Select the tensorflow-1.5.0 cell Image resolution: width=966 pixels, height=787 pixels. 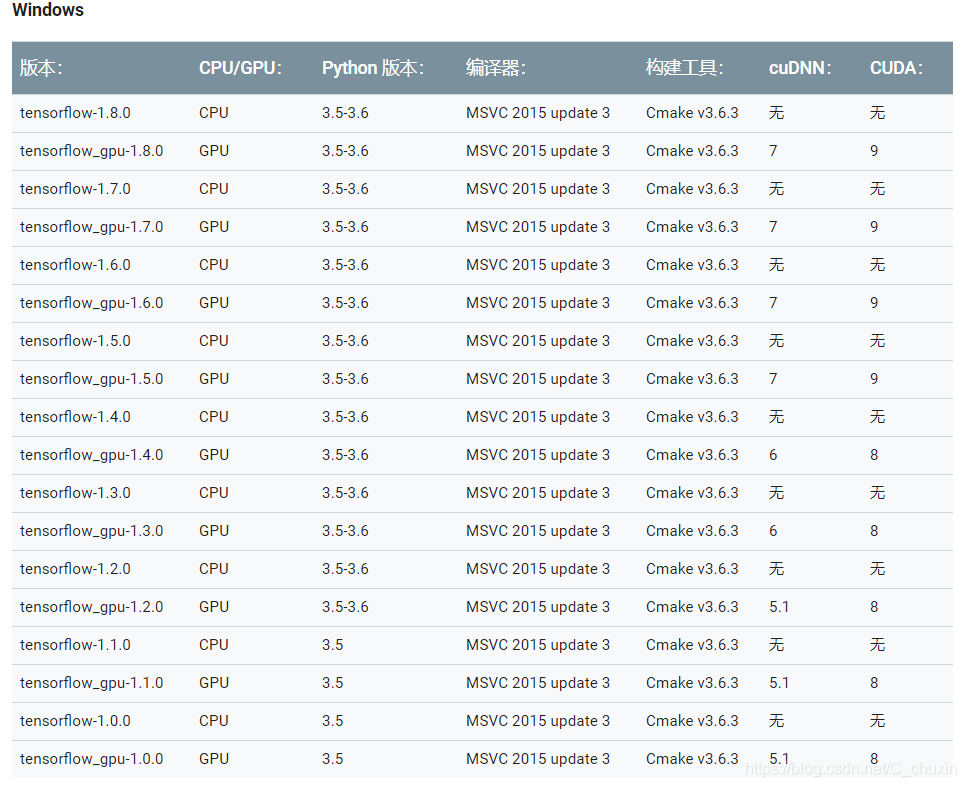75,341
